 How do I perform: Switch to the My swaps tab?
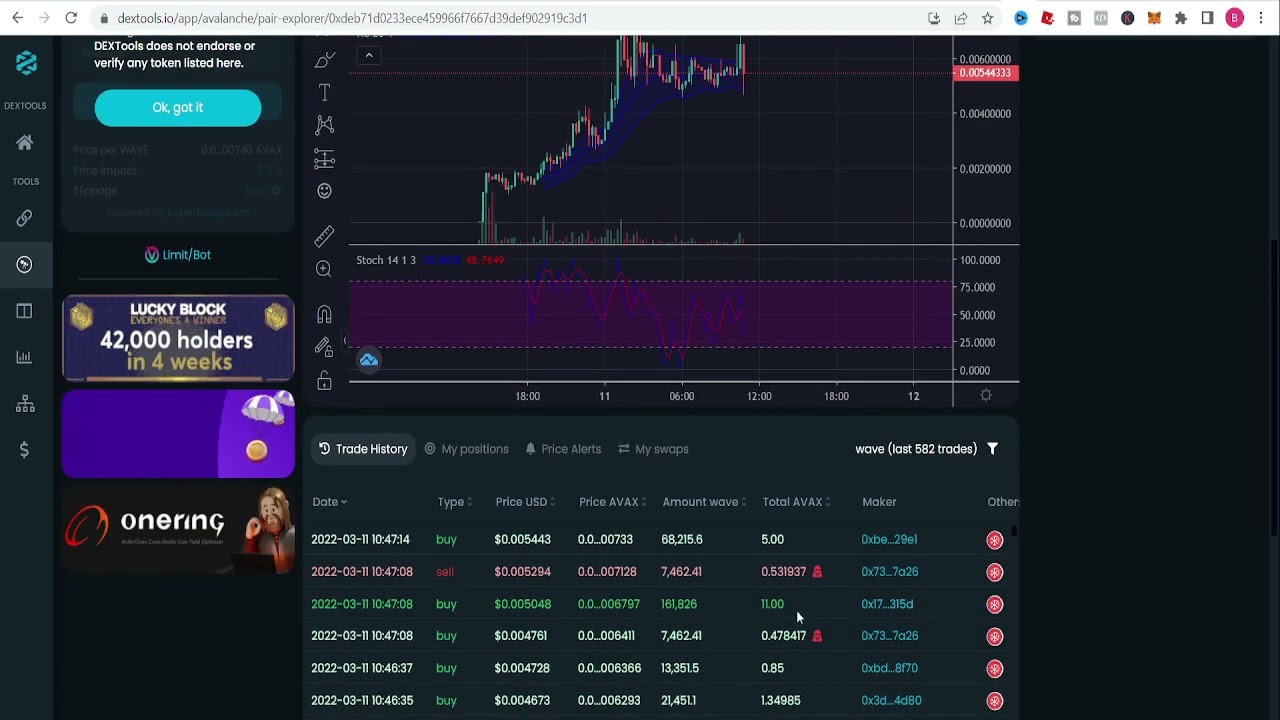(654, 449)
